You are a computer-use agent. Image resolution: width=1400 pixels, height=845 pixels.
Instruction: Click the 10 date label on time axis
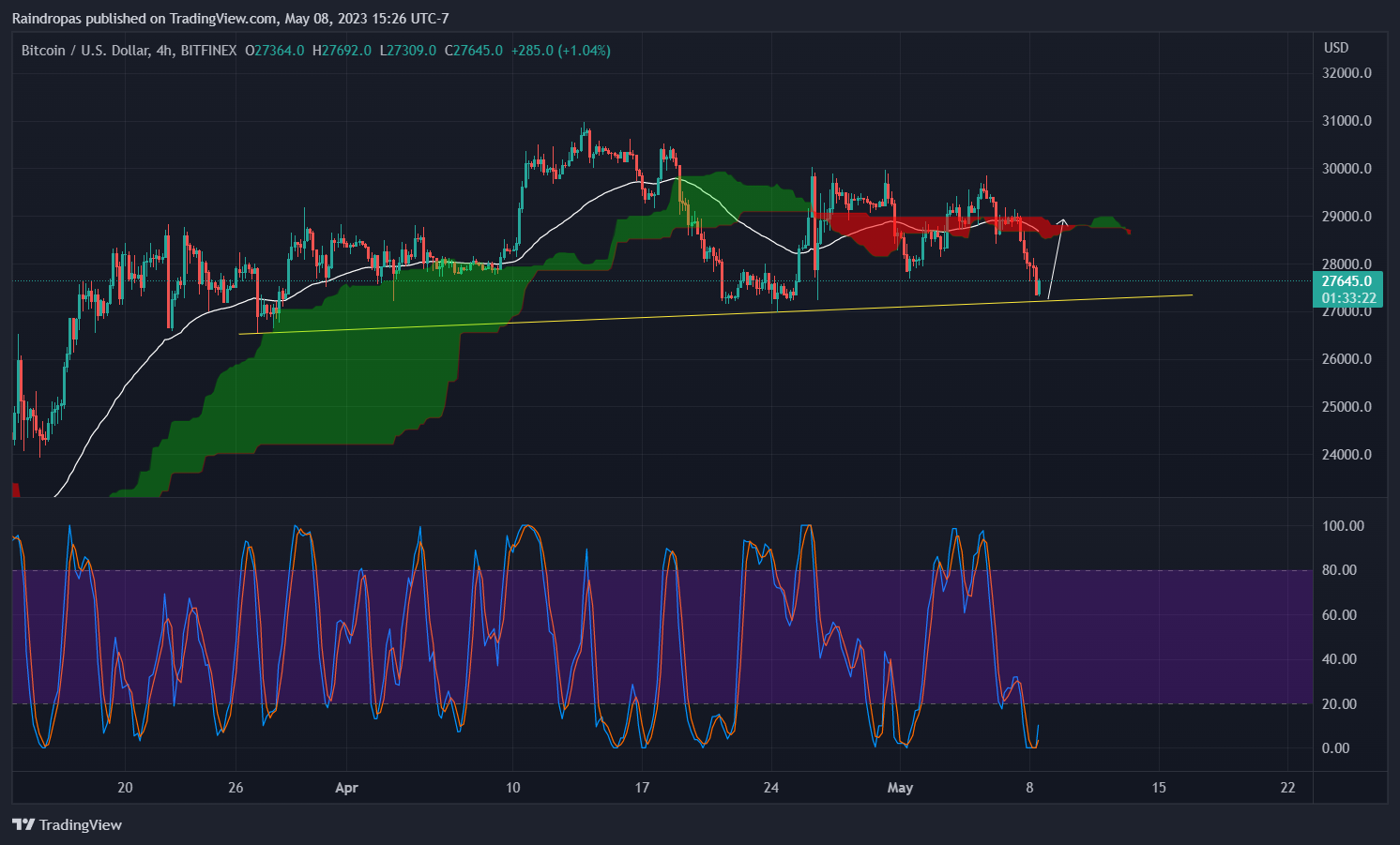point(512,788)
